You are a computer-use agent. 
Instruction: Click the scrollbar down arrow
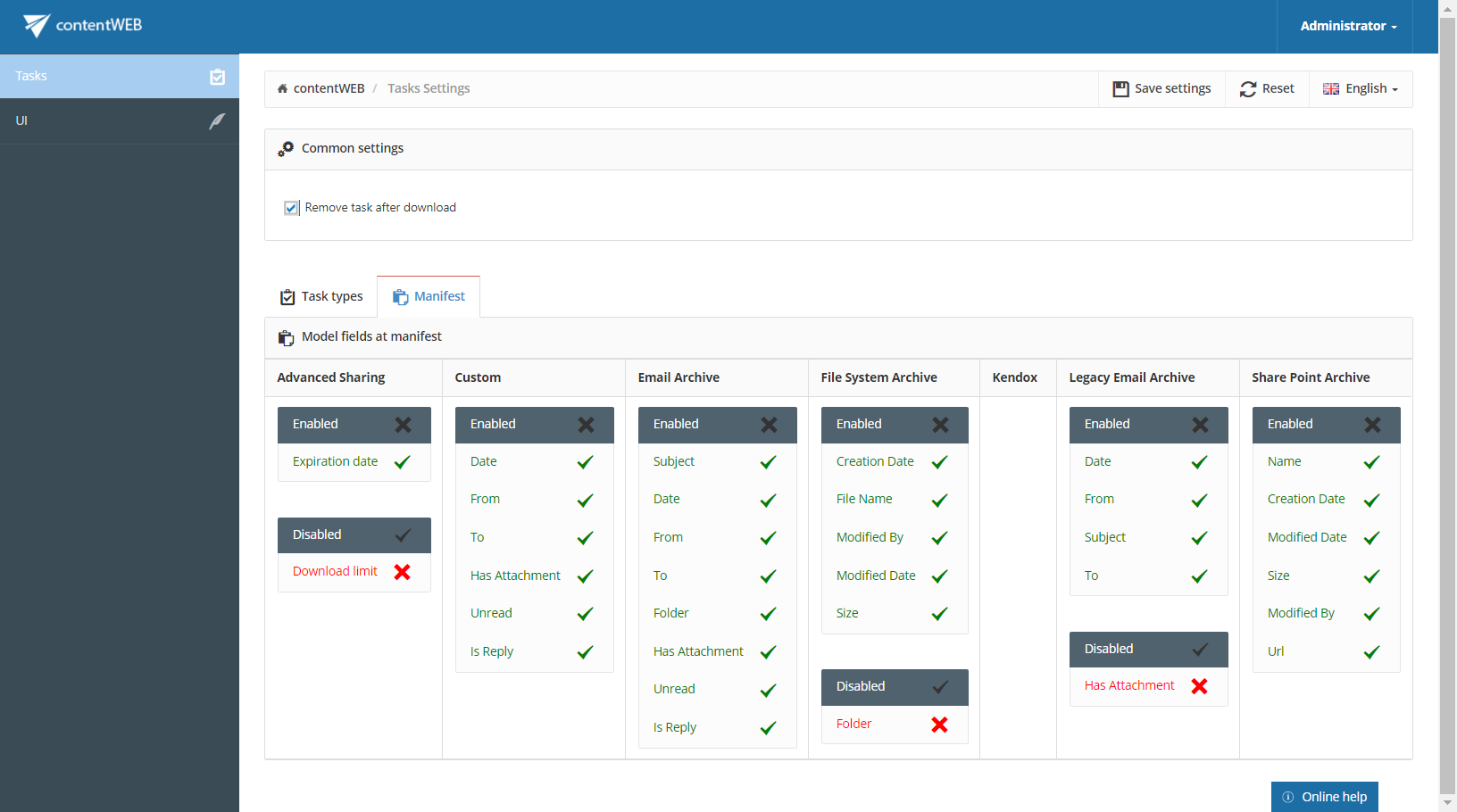coord(1447,803)
